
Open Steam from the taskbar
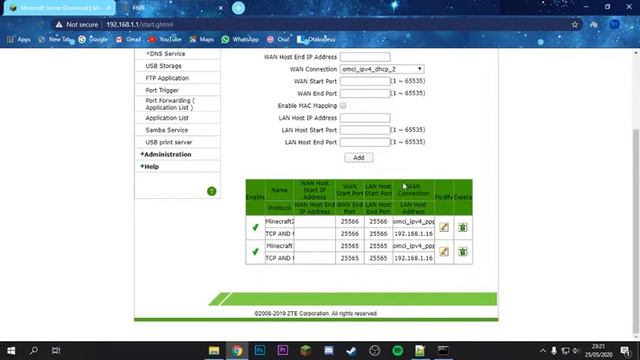pos(351,351)
